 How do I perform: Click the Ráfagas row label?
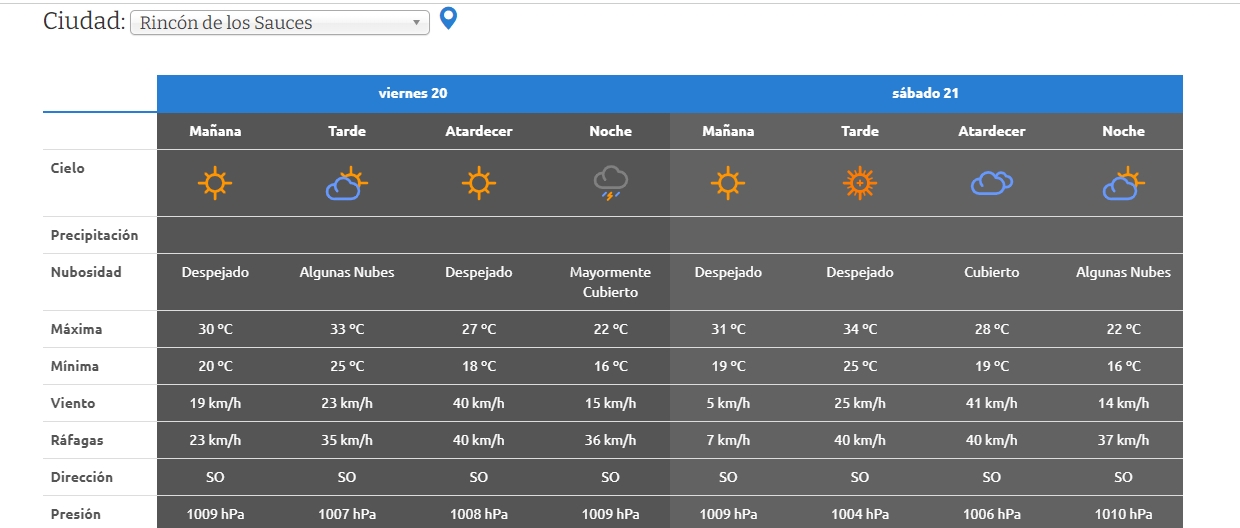pos(76,440)
